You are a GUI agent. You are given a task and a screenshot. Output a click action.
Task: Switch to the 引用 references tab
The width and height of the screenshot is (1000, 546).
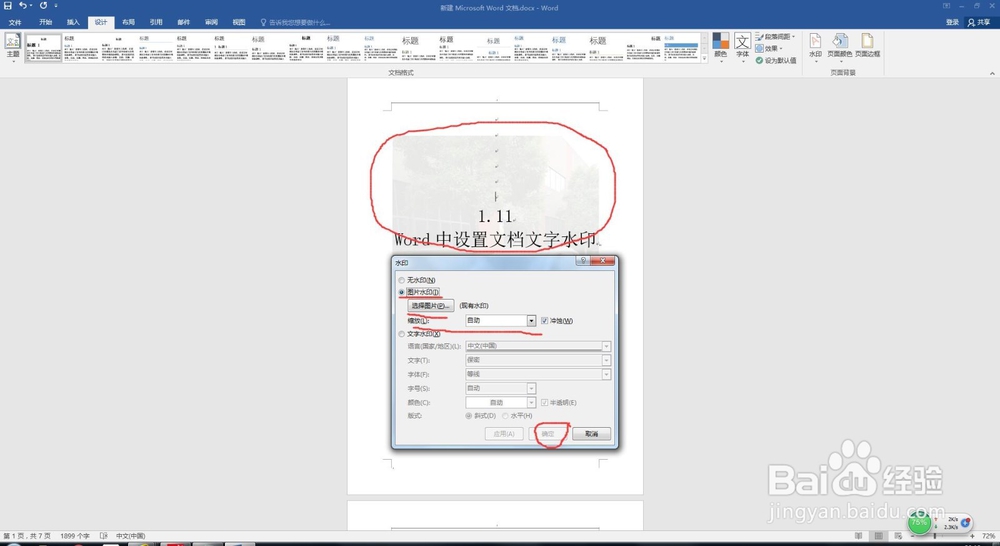tap(156, 22)
